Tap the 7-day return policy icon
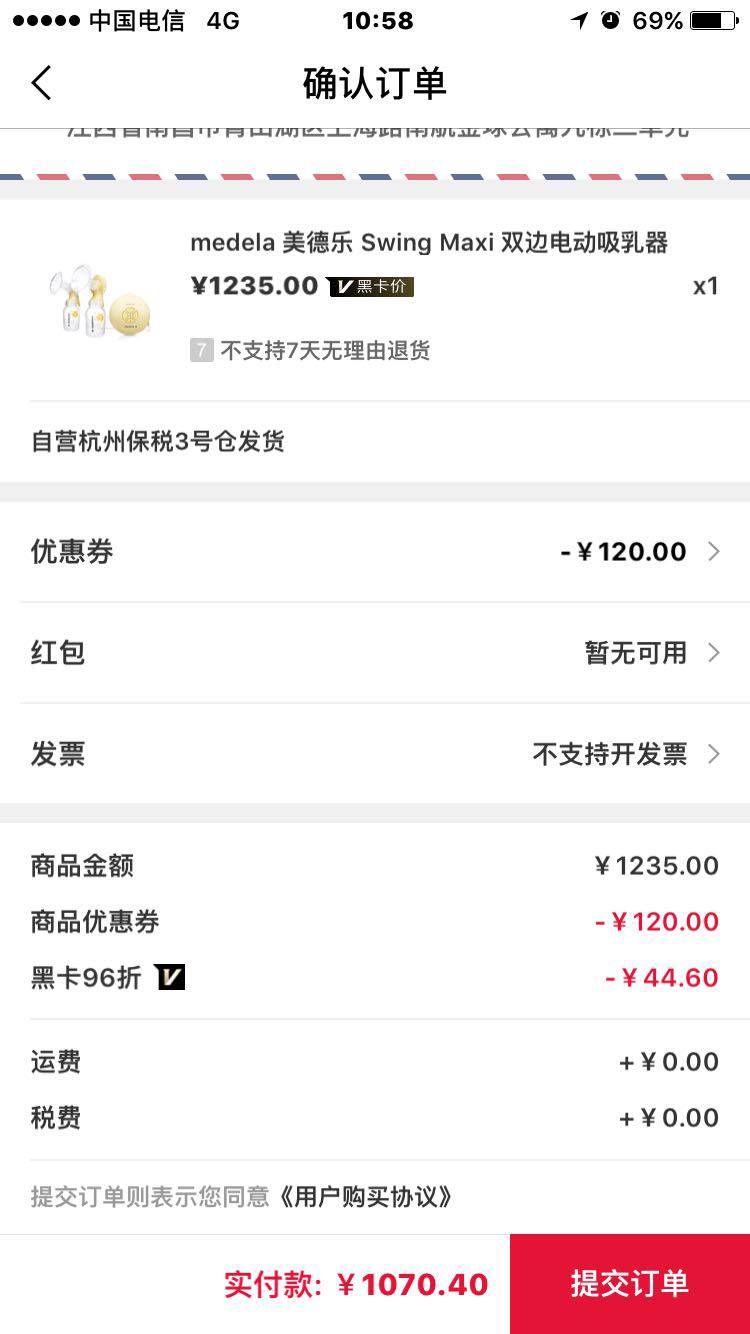The height and width of the screenshot is (1334, 750). [202, 350]
